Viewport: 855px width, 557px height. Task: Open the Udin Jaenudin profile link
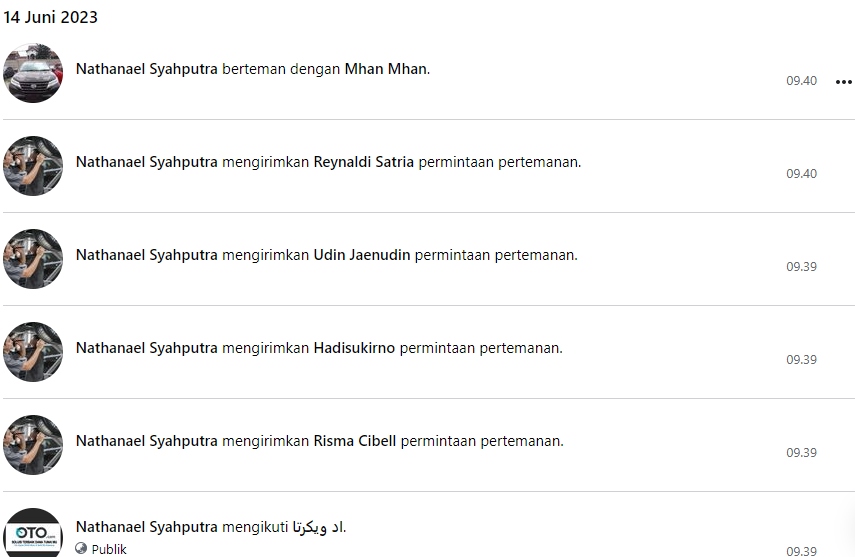click(x=362, y=255)
